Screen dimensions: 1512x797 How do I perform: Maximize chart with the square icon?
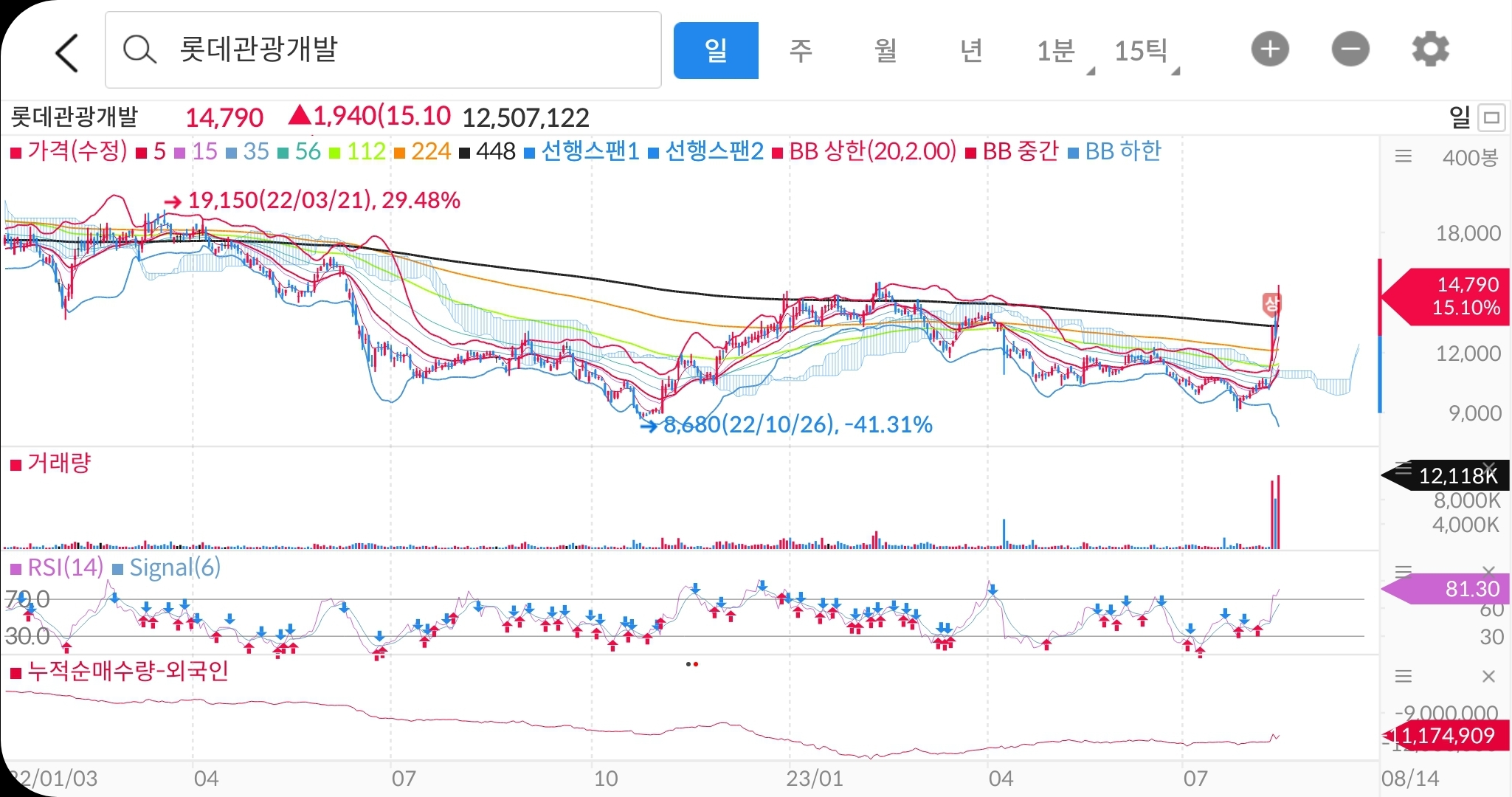(1492, 117)
